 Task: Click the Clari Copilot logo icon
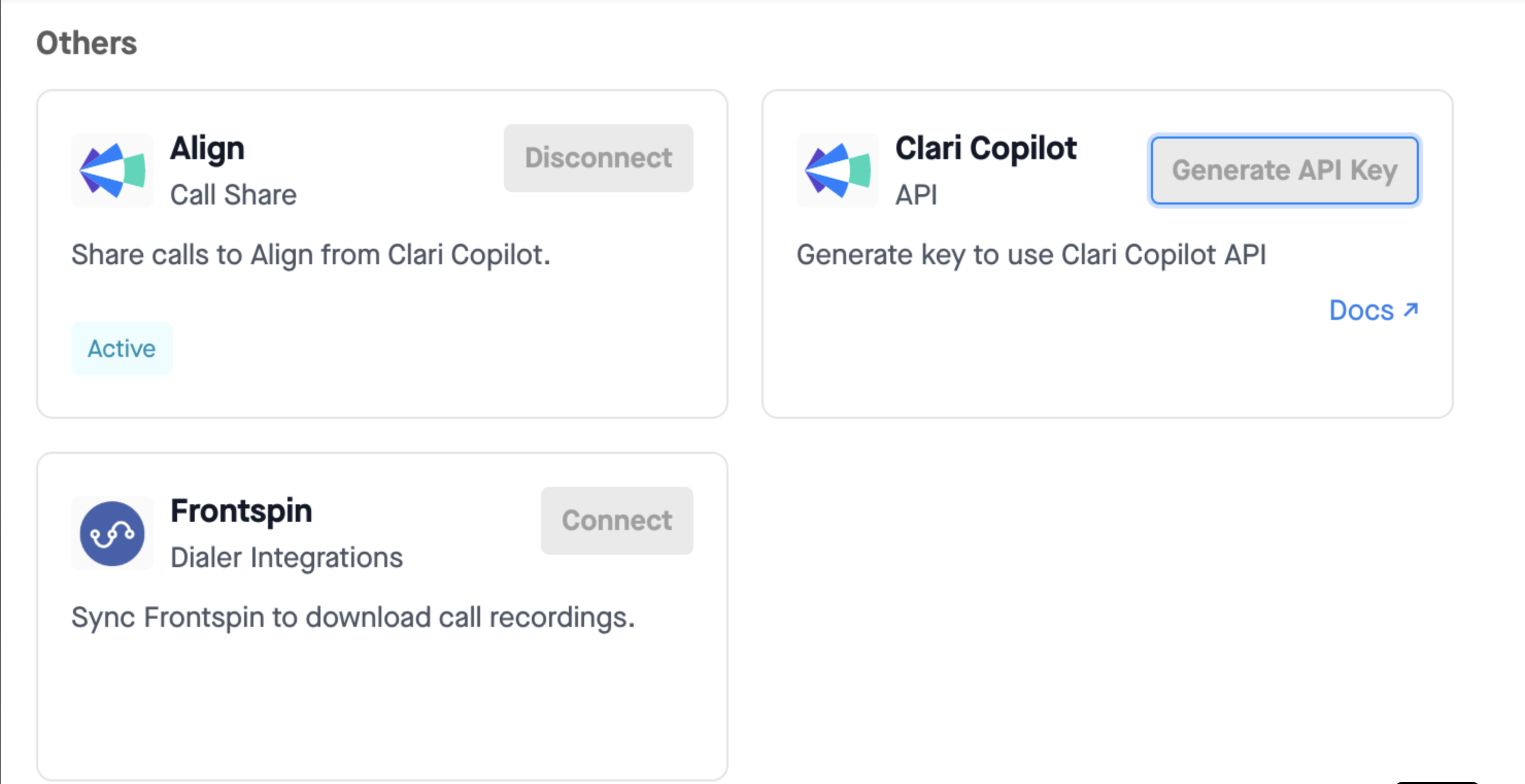point(837,171)
